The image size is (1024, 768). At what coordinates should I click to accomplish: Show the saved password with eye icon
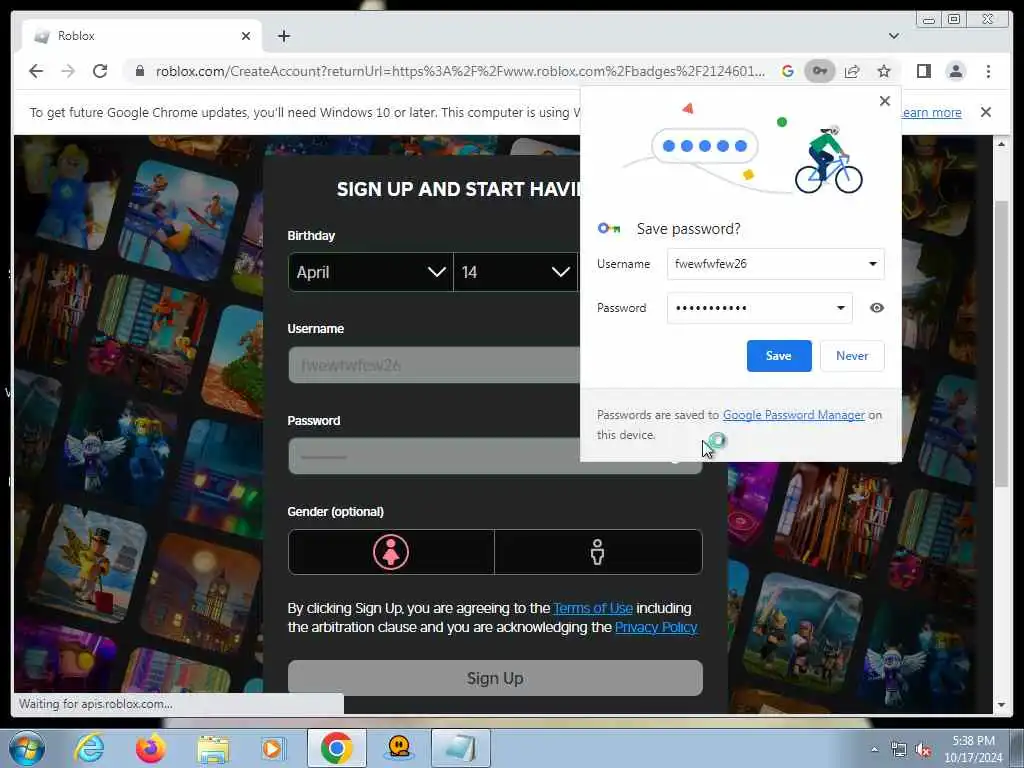(877, 308)
